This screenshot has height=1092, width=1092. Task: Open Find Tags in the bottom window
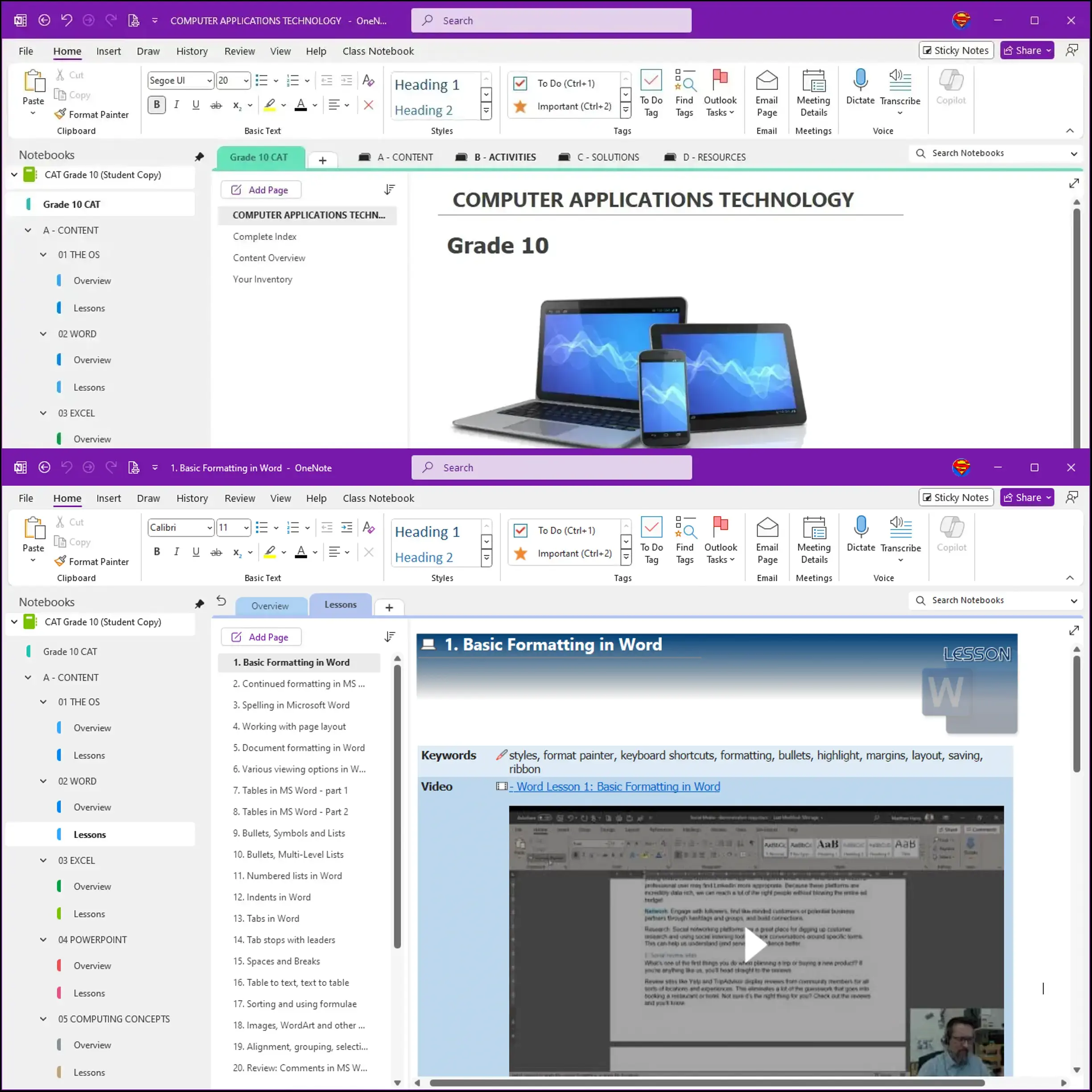(x=684, y=540)
